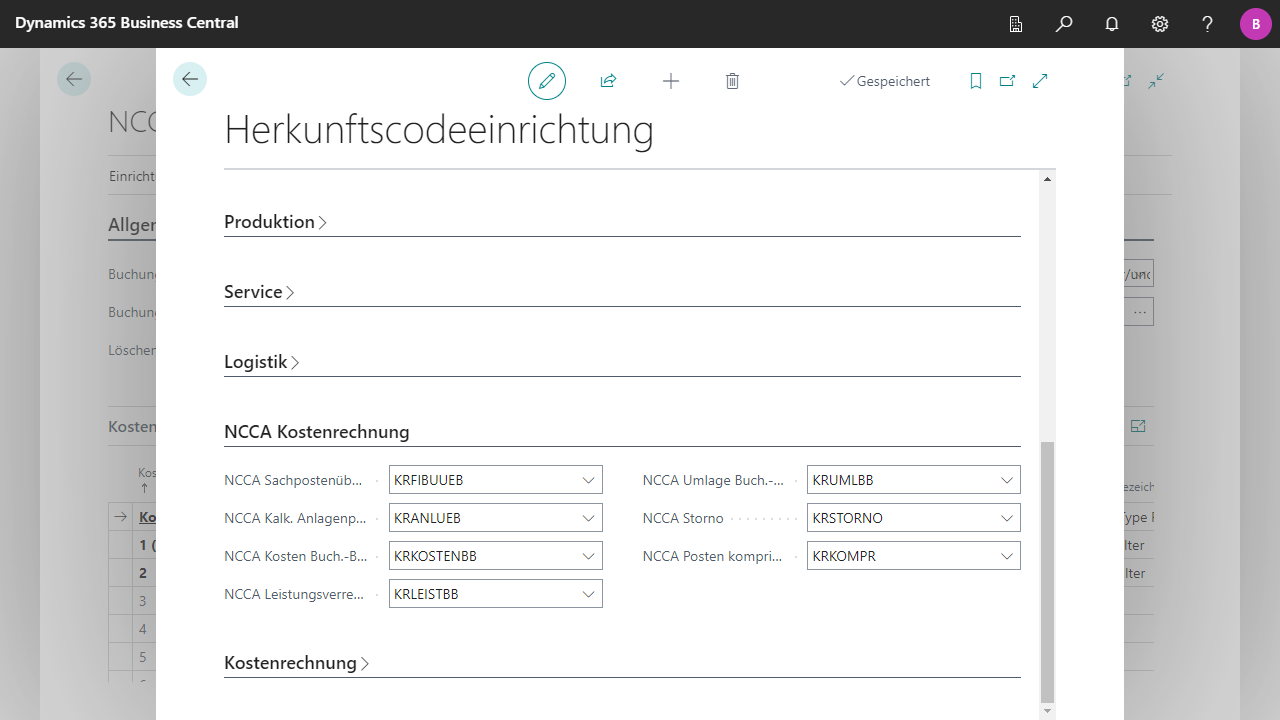Click the pencil edit icon
This screenshot has width=1280, height=720.
click(547, 81)
